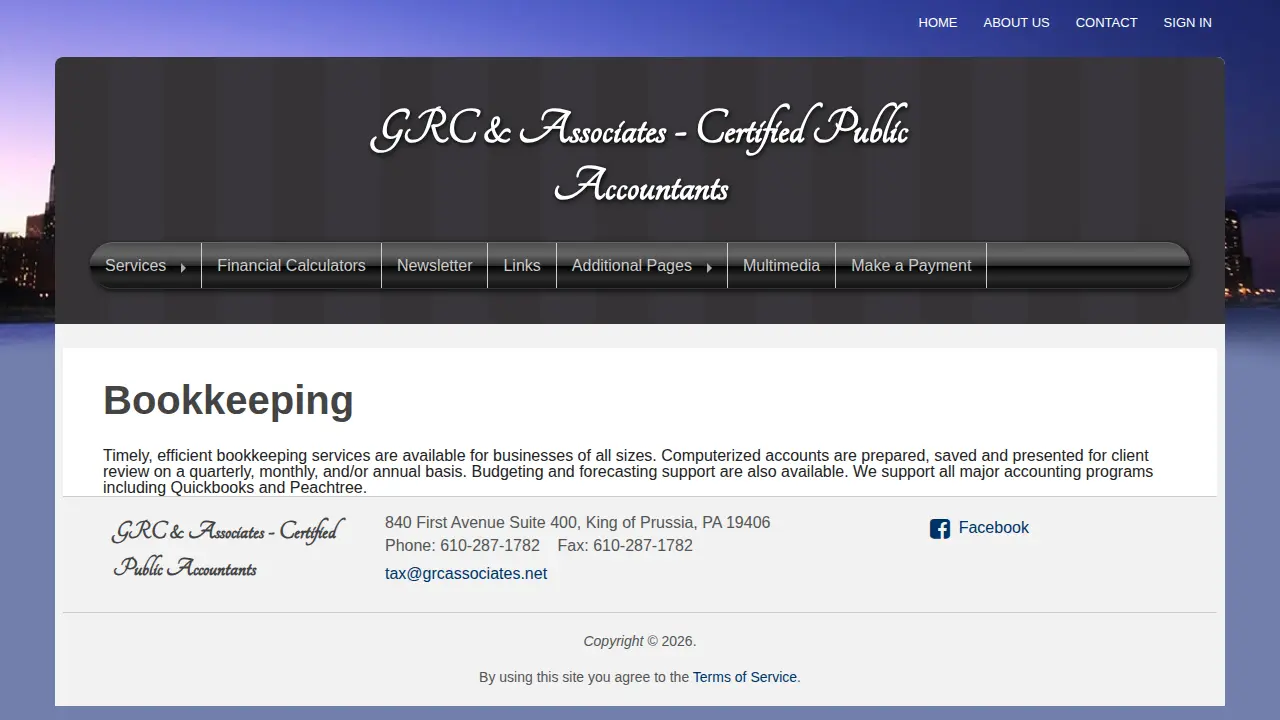Click the Phone: 610-287-1782 text
The width and height of the screenshot is (1280, 720).
tap(462, 545)
